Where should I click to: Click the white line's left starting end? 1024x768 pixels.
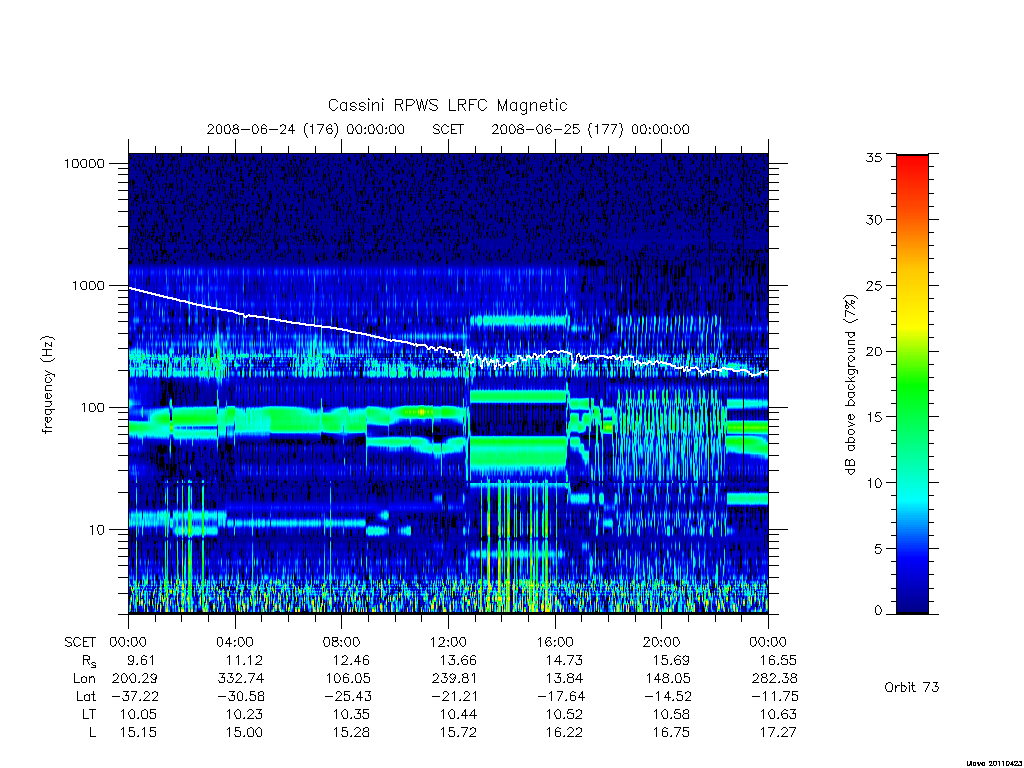(129, 288)
